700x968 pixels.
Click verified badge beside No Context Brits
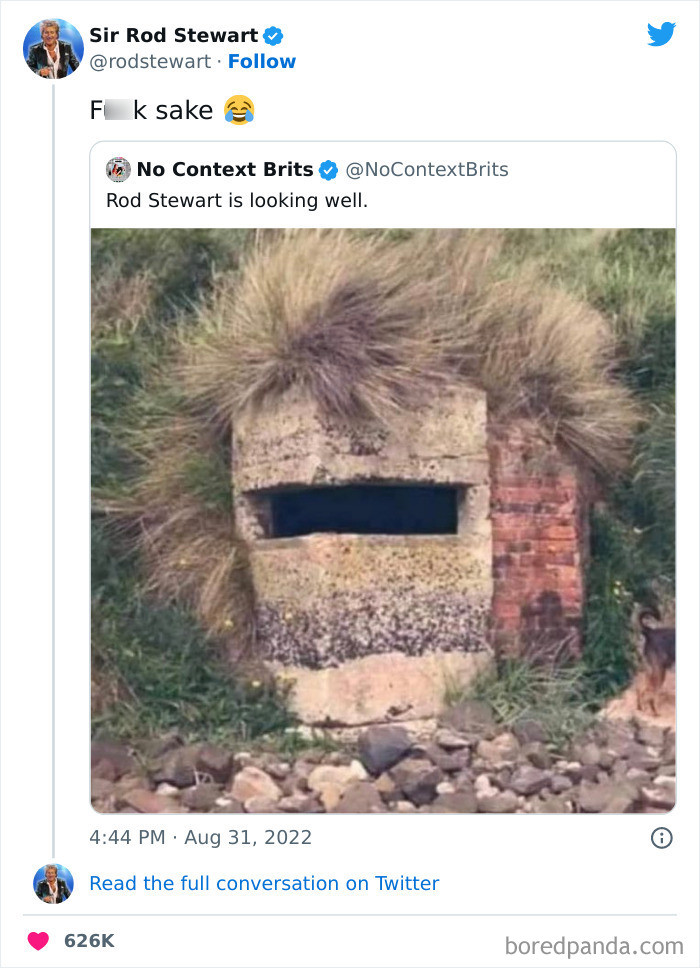(x=328, y=170)
